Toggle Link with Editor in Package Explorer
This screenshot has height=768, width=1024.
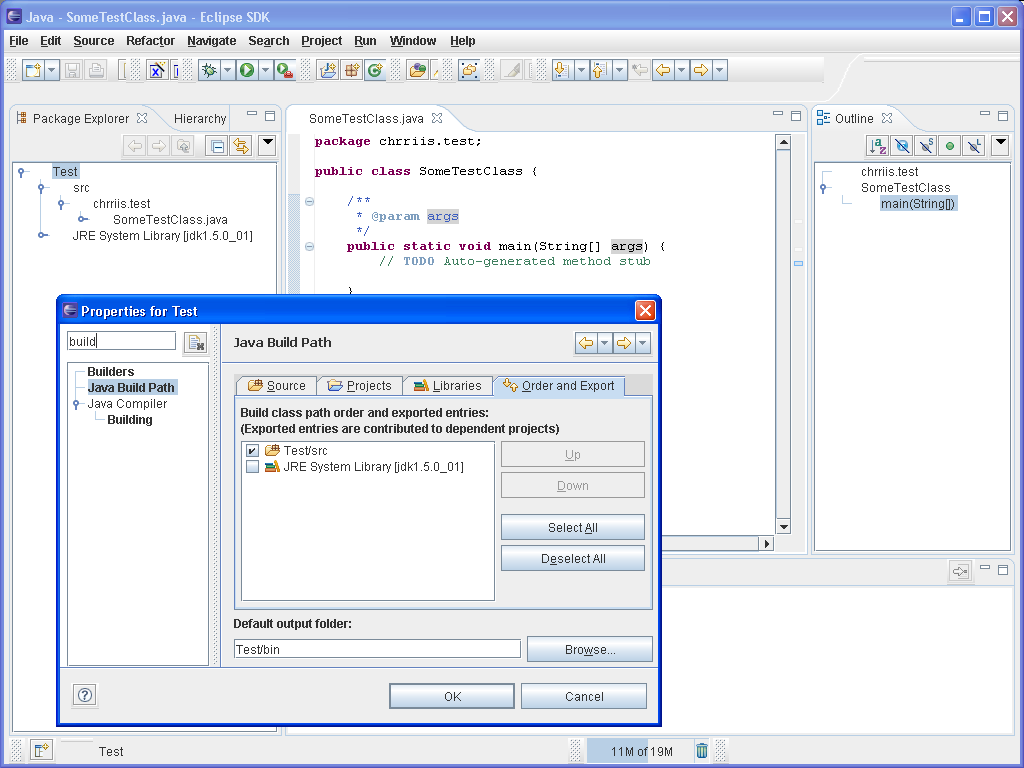click(x=242, y=146)
